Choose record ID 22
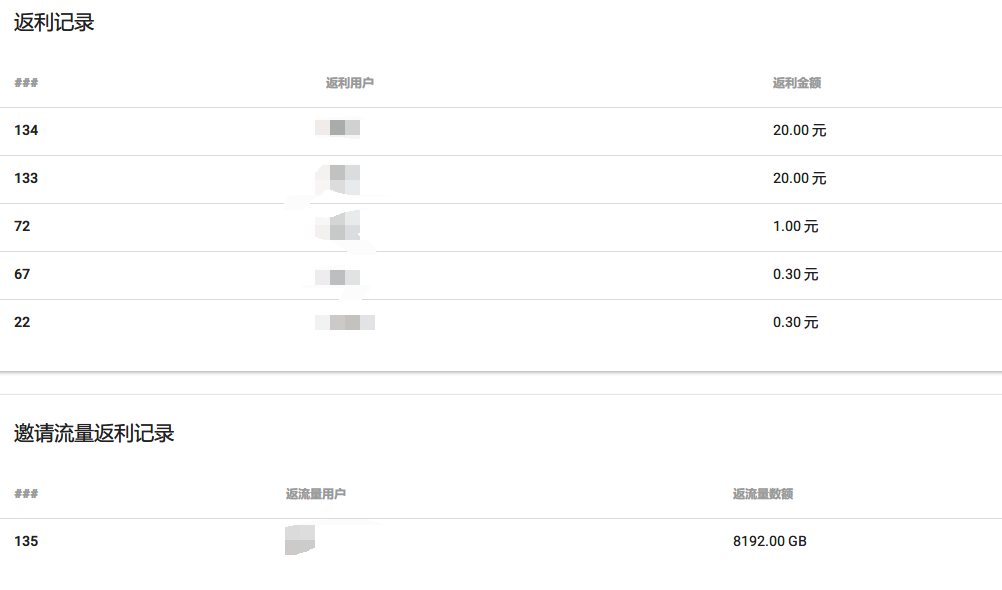This screenshot has height=590, width=1002. coord(22,323)
